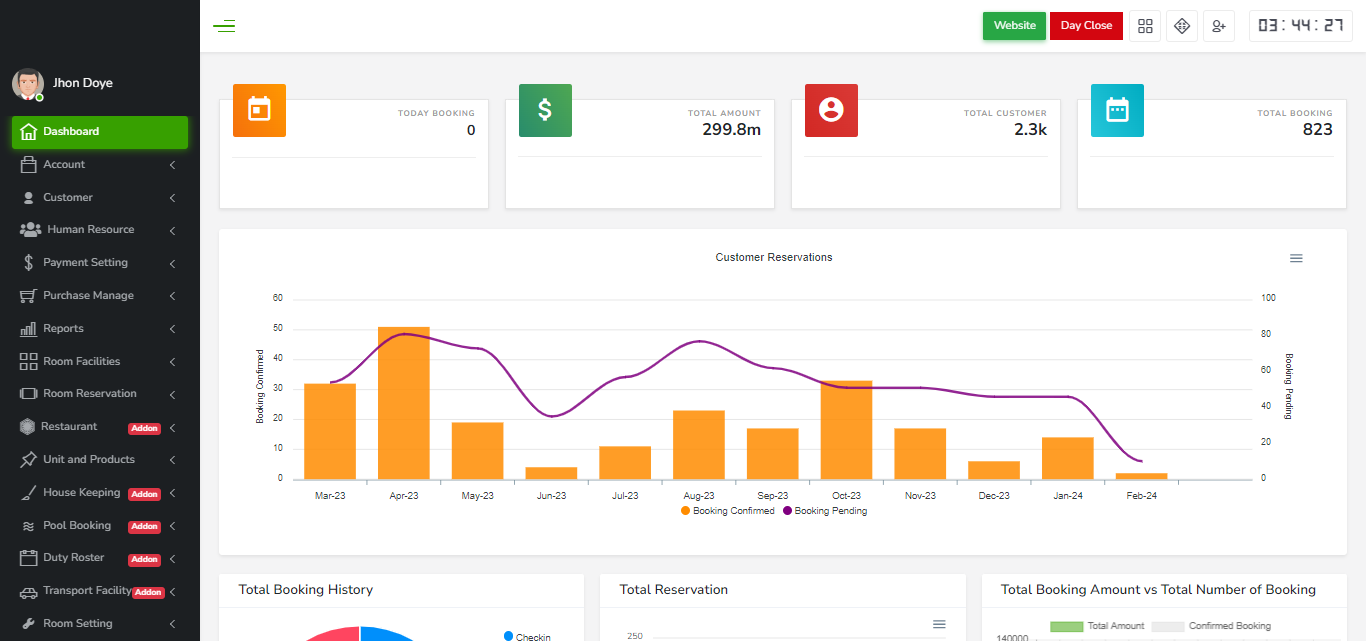Click the Total Customer value '2.3k'

point(1030,130)
